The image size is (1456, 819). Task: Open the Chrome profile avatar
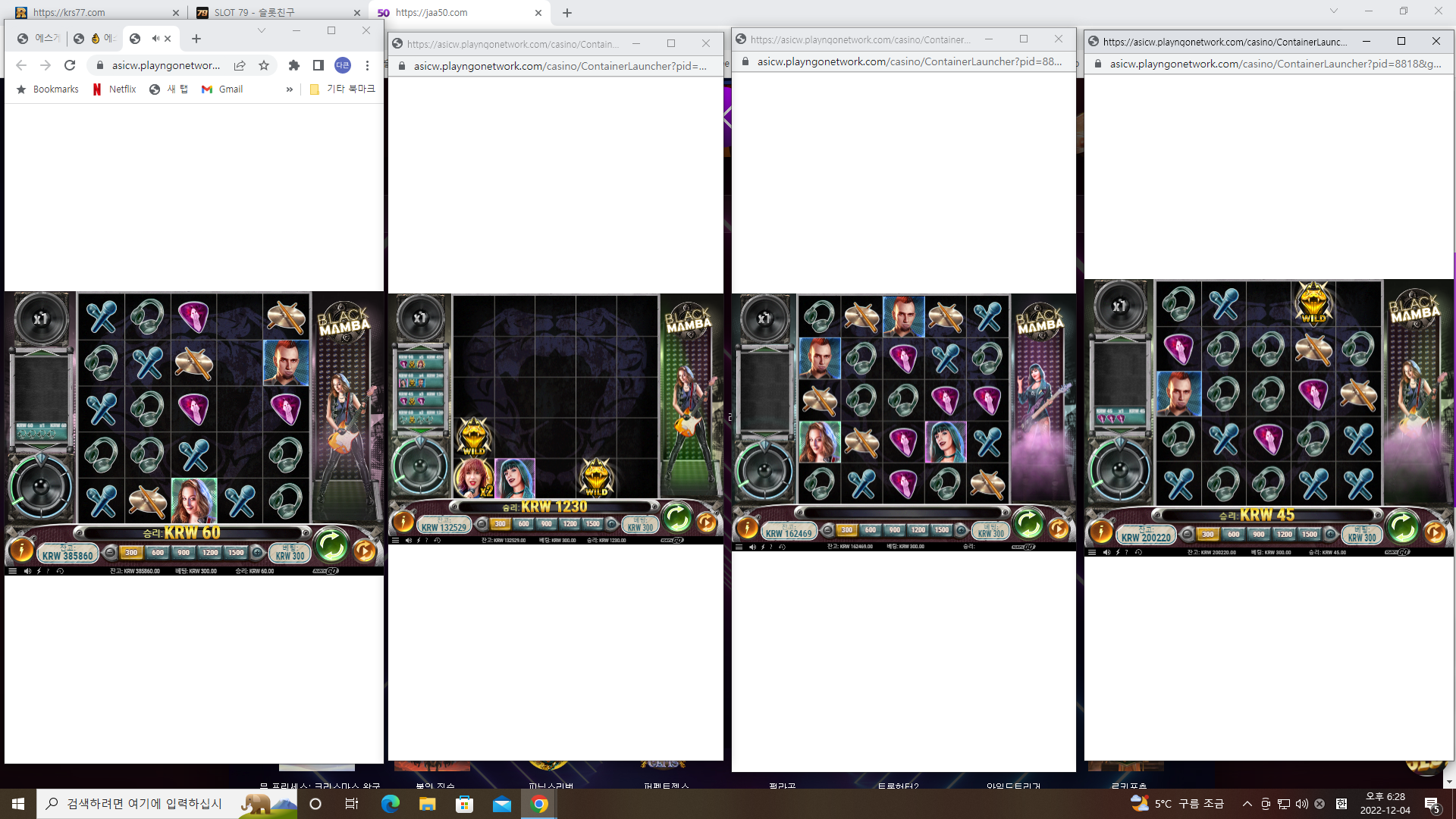(343, 65)
